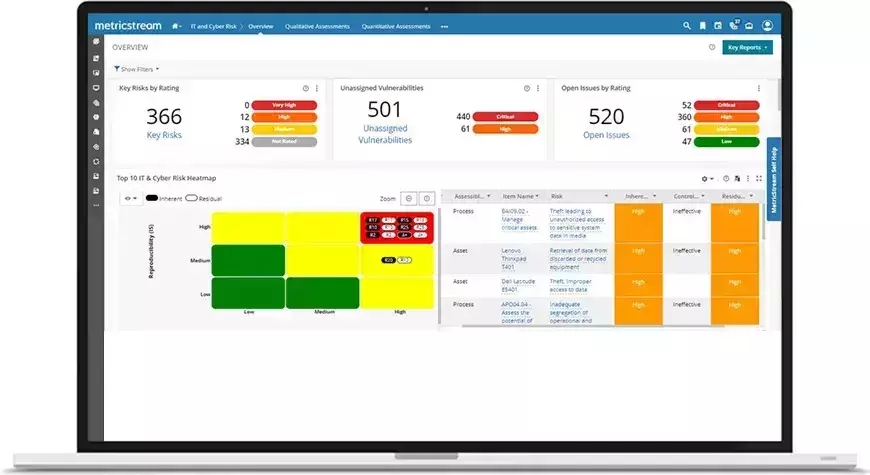Click the info icon left of Key Reports
Screen dimensions: 870x475
click(712, 47)
